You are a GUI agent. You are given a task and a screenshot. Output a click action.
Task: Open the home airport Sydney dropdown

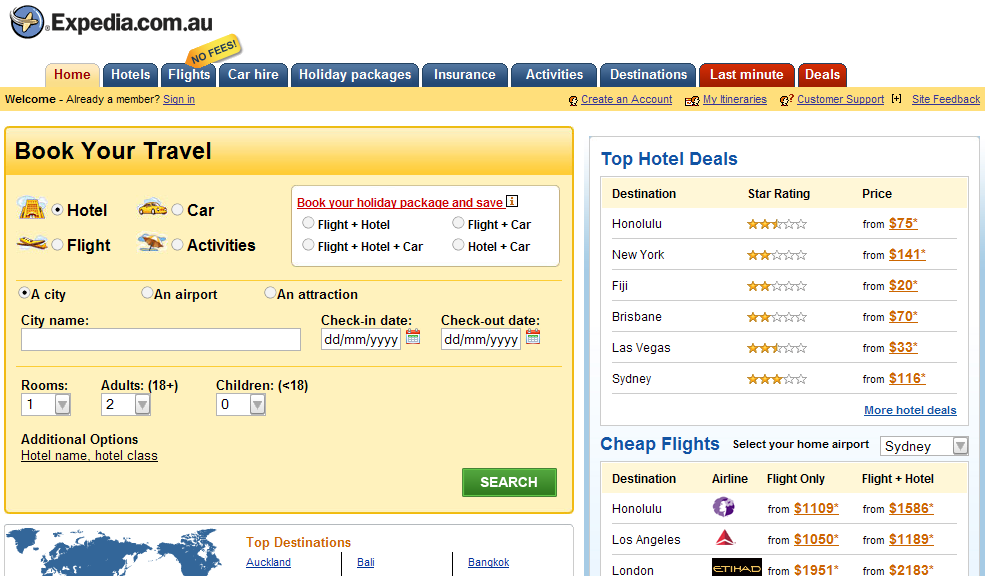click(923, 446)
